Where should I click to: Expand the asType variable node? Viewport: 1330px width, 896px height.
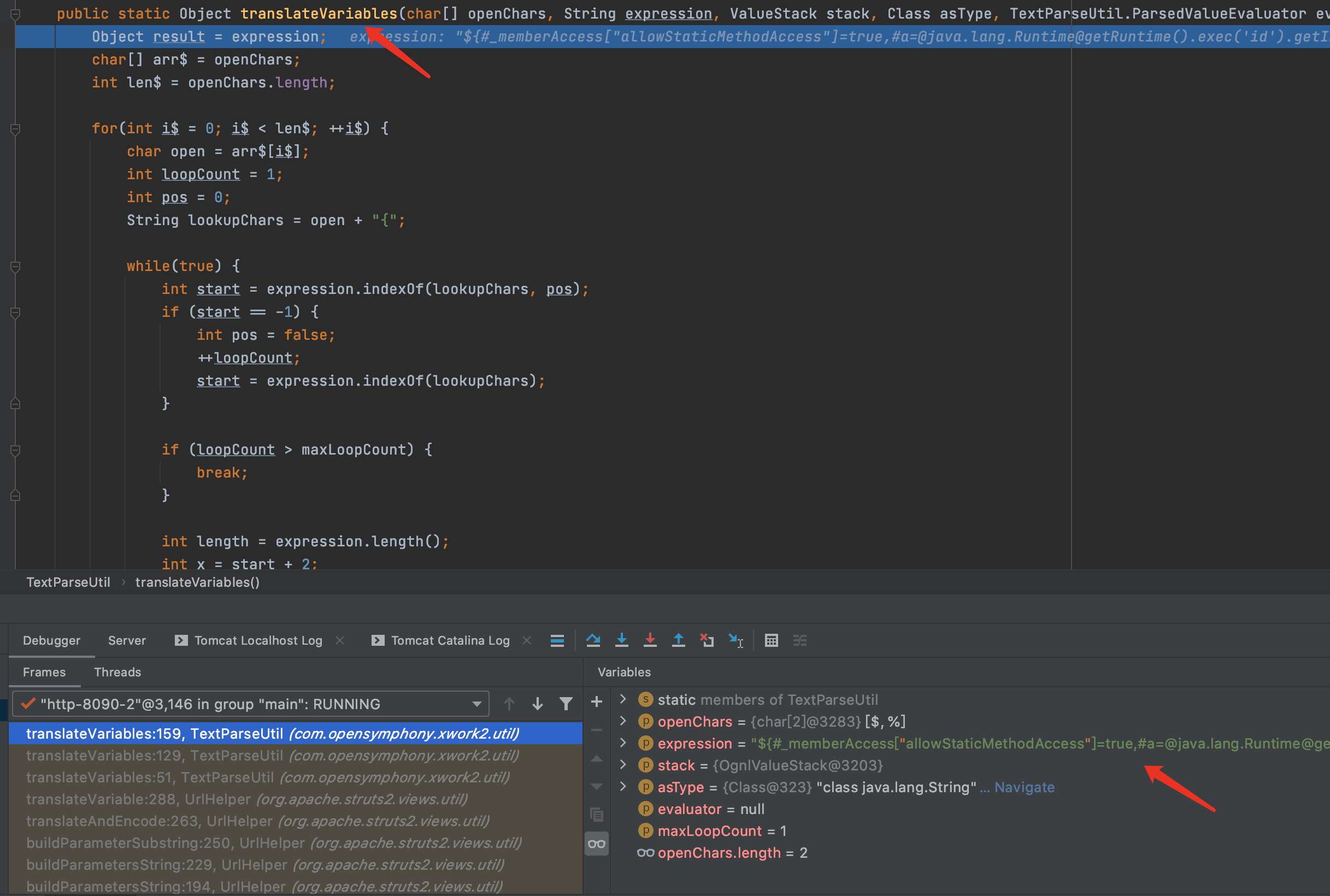click(x=623, y=787)
